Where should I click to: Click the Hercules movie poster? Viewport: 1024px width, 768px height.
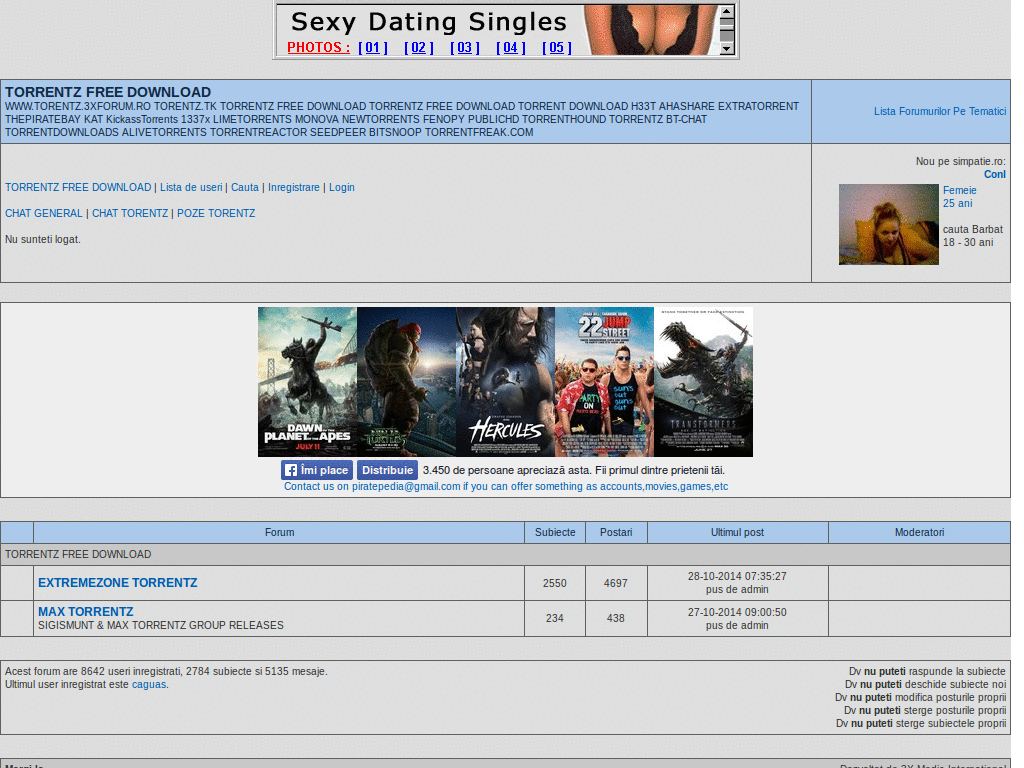[x=505, y=382]
